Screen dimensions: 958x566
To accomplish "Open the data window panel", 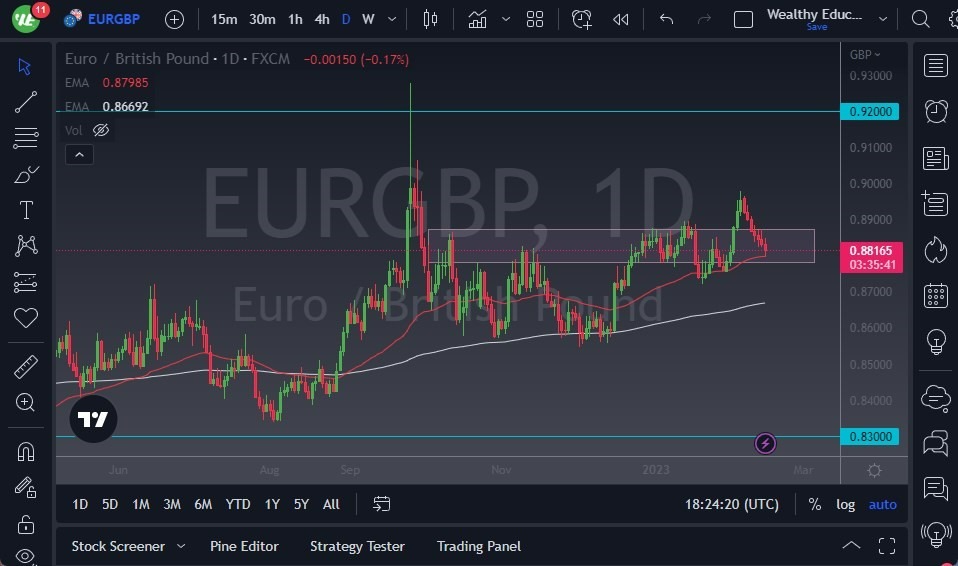I will 935,204.
